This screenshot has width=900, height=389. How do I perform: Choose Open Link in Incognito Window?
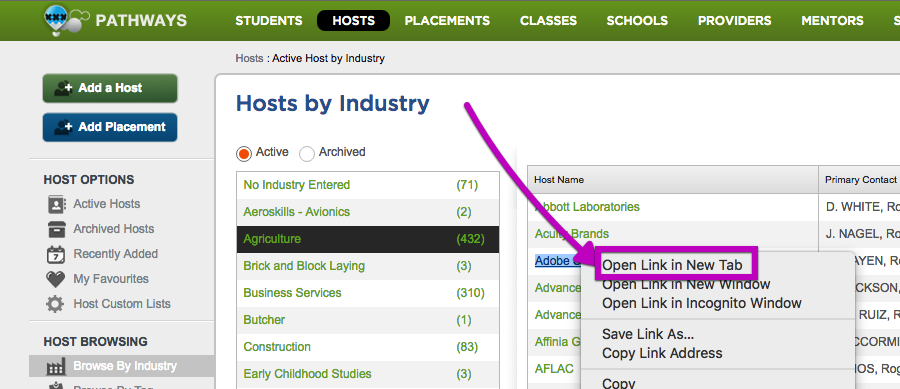[701, 303]
